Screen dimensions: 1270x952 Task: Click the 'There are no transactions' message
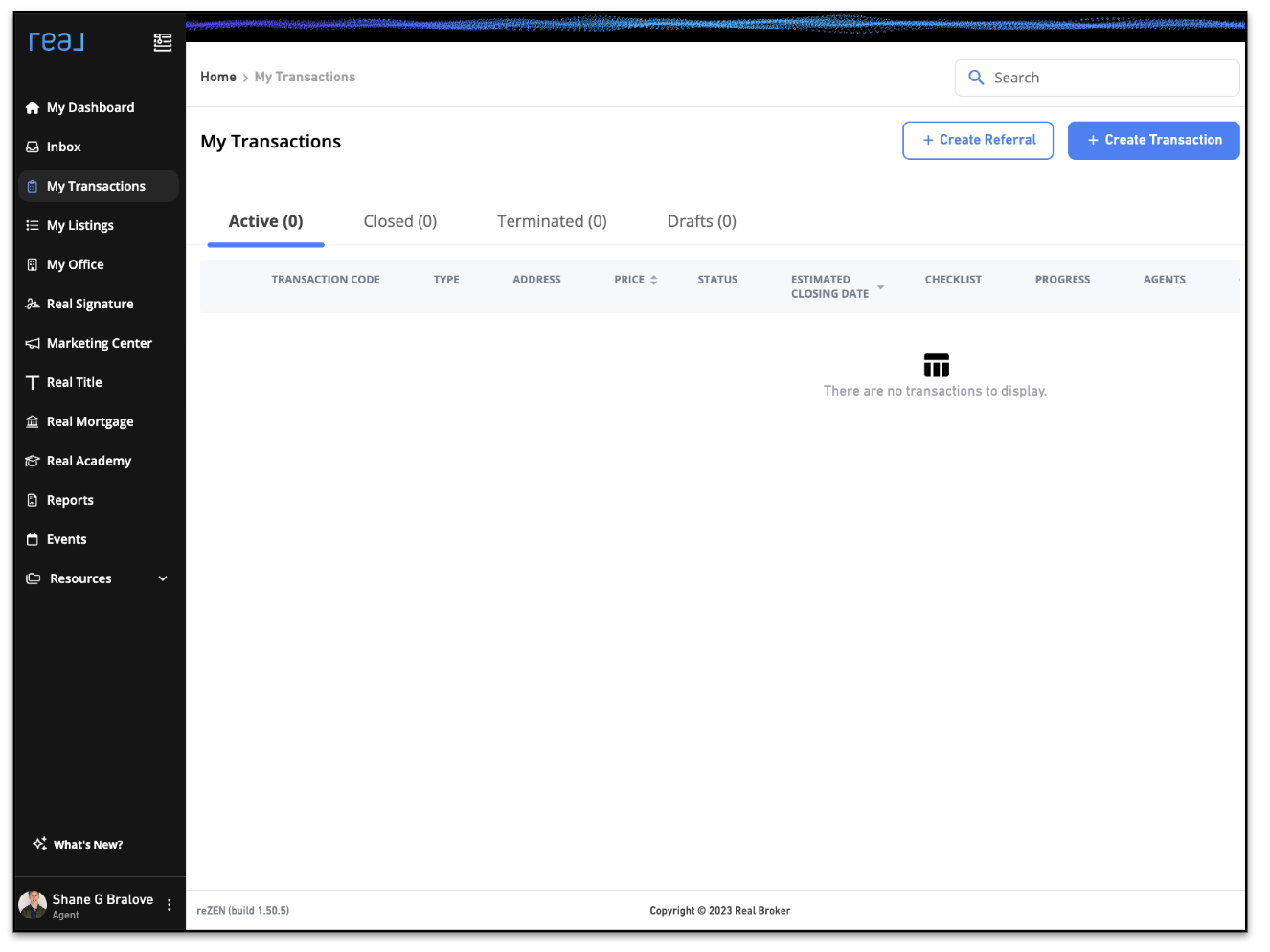[x=936, y=392]
